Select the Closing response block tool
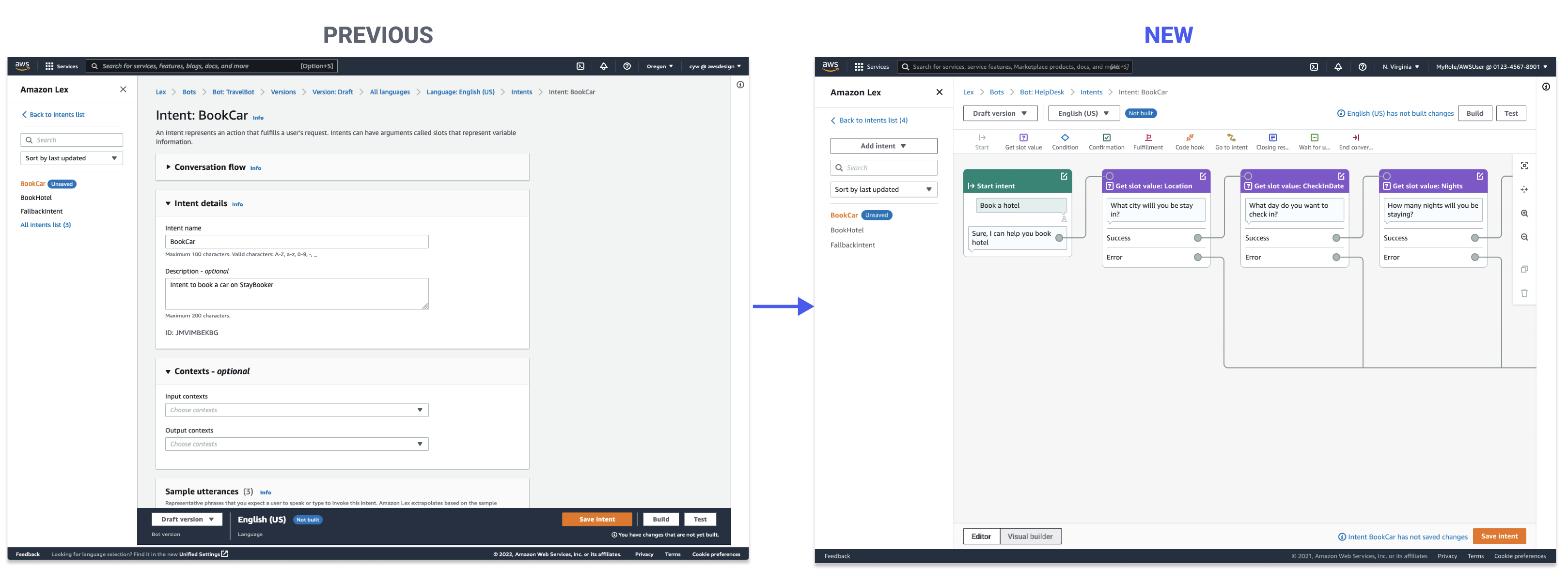The width and height of the screenshot is (1568, 583). point(1272,142)
